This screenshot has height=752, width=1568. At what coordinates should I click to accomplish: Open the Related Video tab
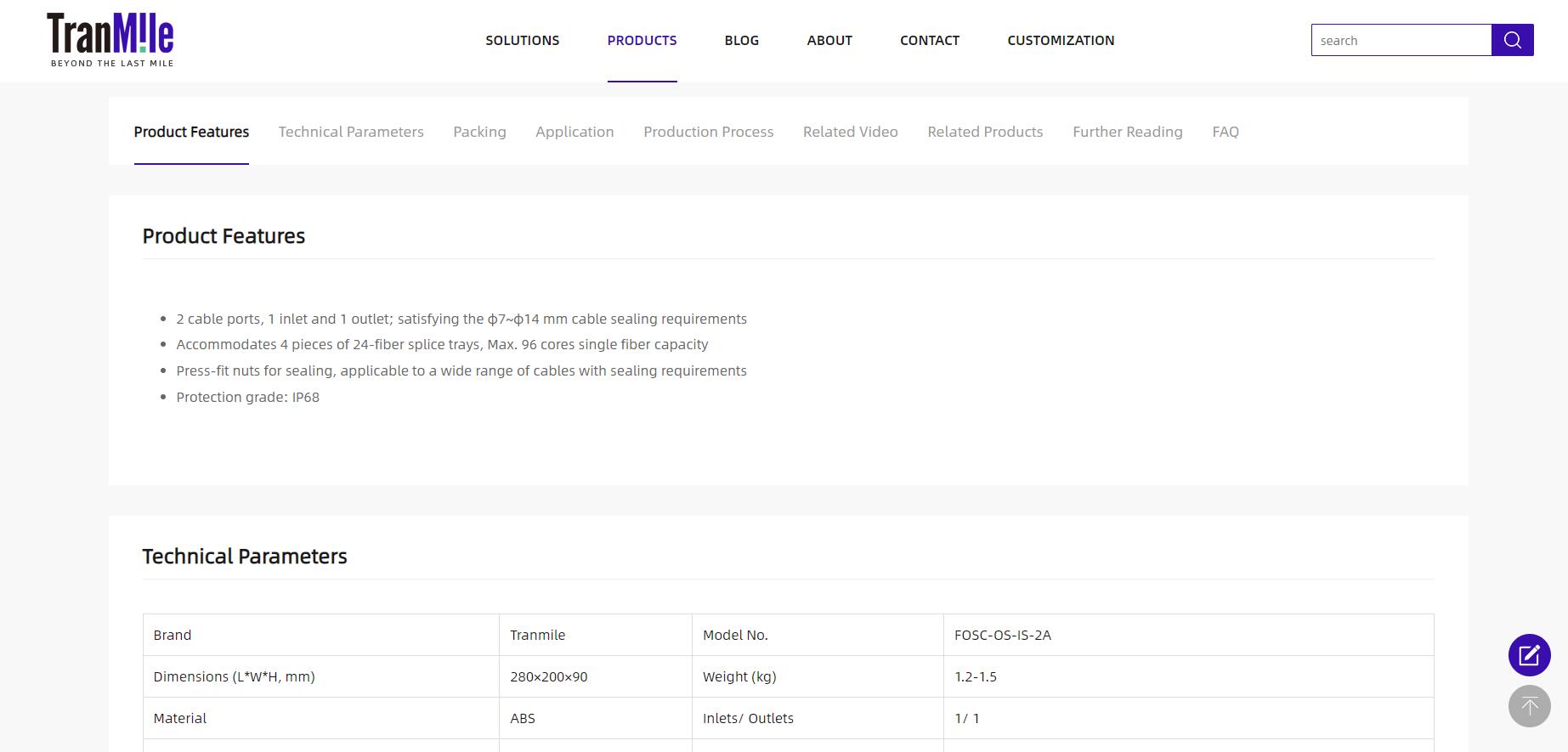coord(850,132)
